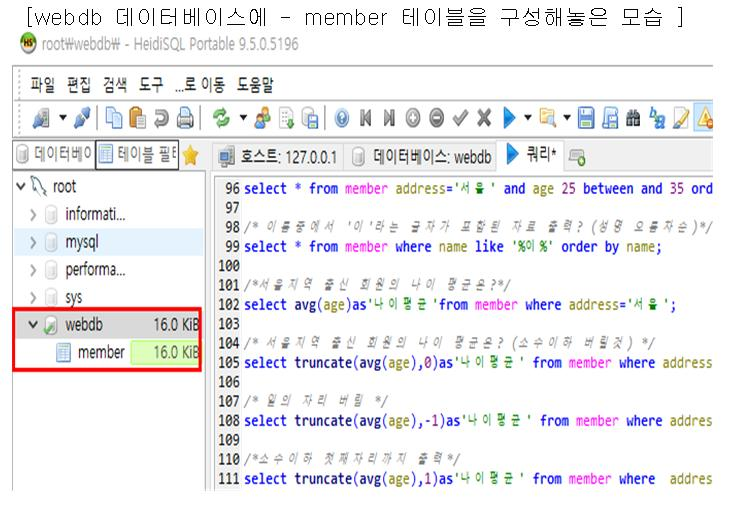
Task: Open the 파일 menu
Action: pyautogui.click(x=42, y=85)
